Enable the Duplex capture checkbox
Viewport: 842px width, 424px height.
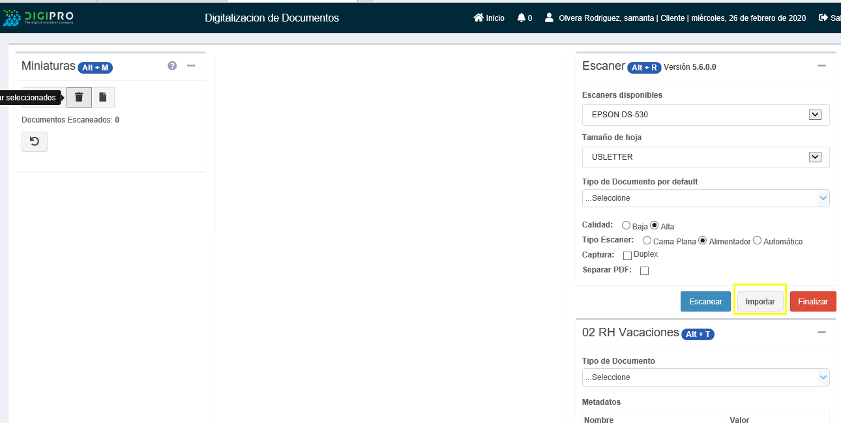tap(627, 256)
